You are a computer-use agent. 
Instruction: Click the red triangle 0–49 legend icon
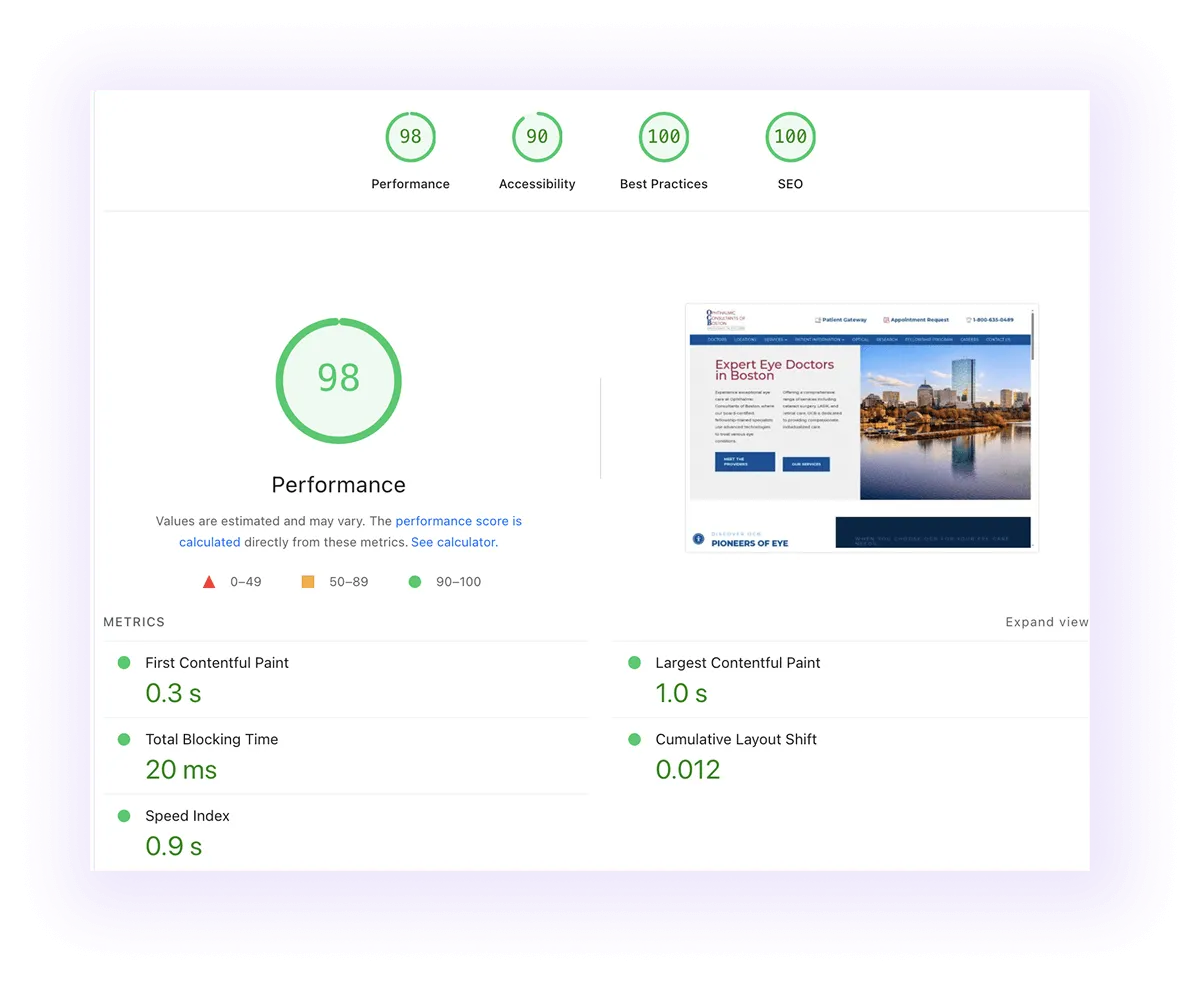pos(209,580)
